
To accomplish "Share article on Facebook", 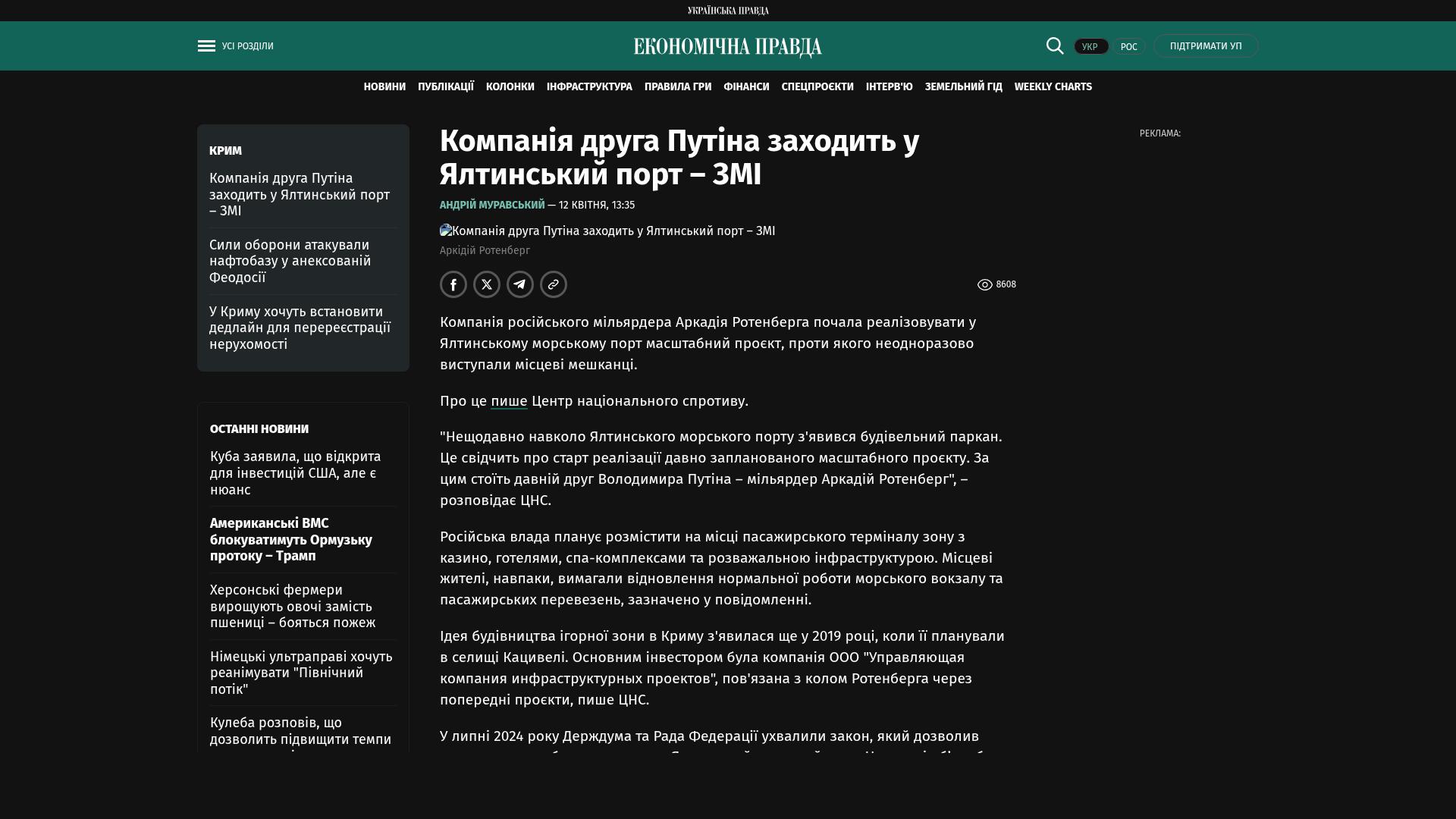I will 453,284.
